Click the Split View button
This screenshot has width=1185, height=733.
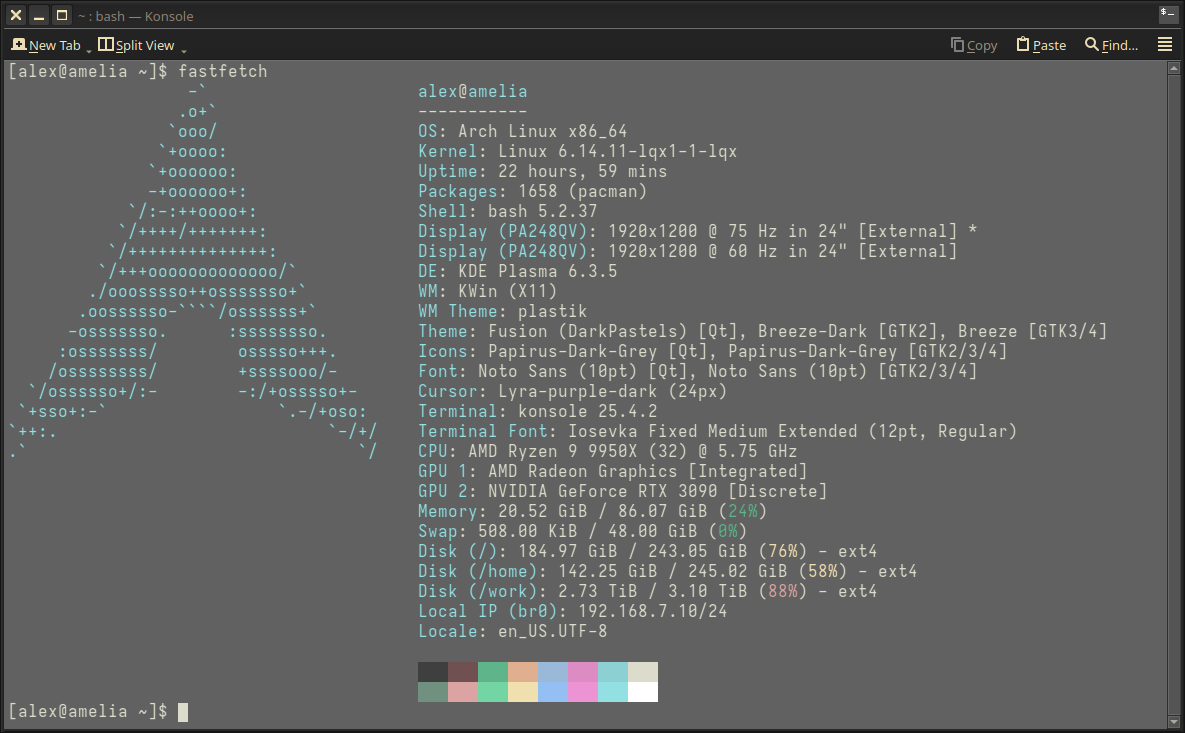pyautogui.click(x=136, y=45)
